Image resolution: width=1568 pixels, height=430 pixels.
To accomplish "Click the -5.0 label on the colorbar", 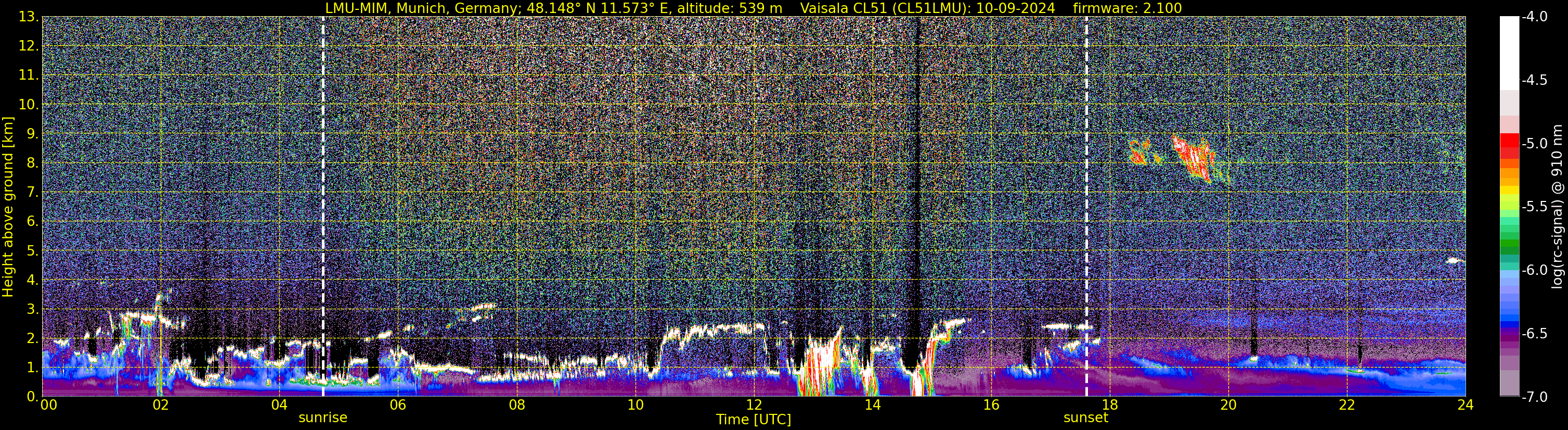I will coord(1535,144).
